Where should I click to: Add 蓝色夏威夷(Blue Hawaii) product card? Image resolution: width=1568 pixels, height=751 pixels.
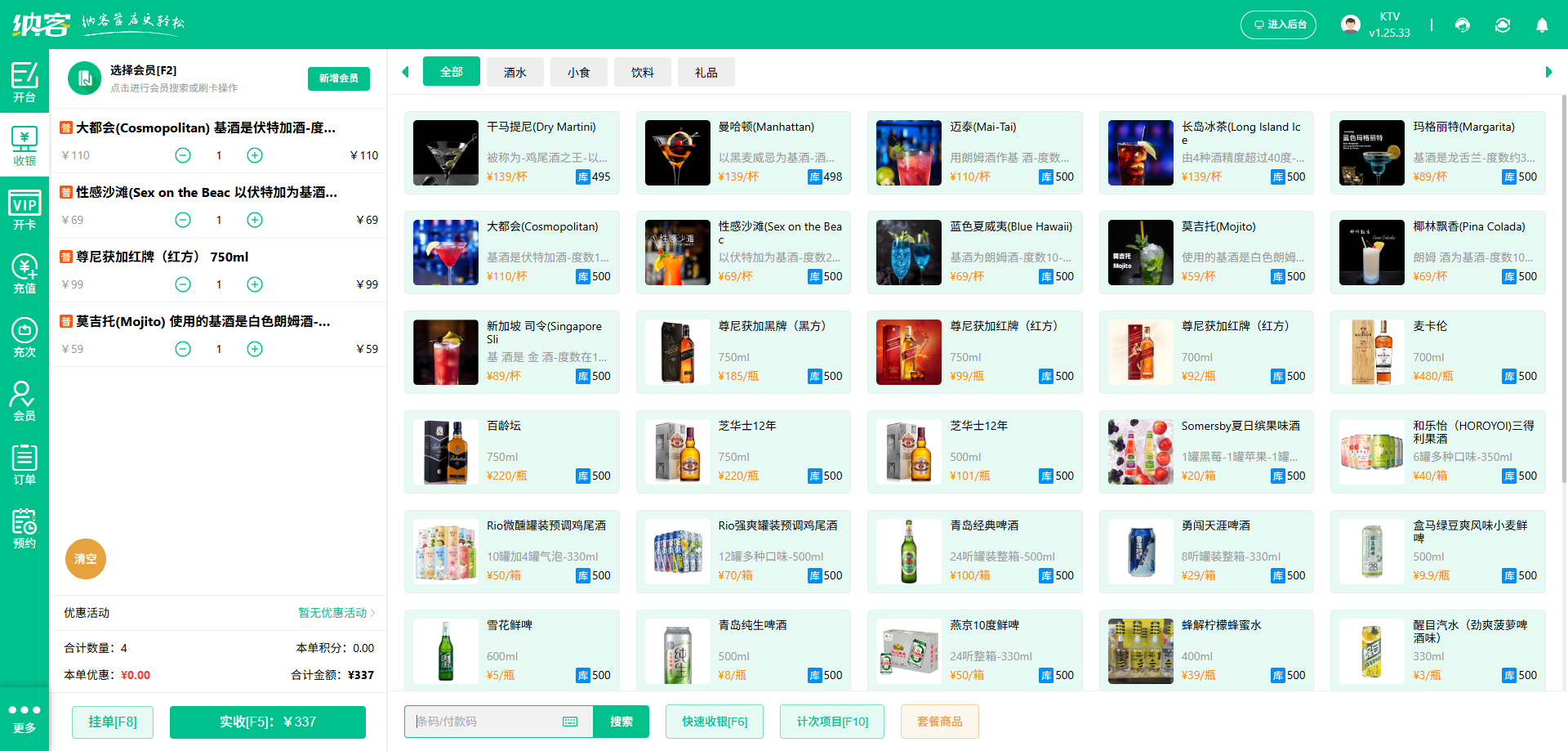coord(975,253)
